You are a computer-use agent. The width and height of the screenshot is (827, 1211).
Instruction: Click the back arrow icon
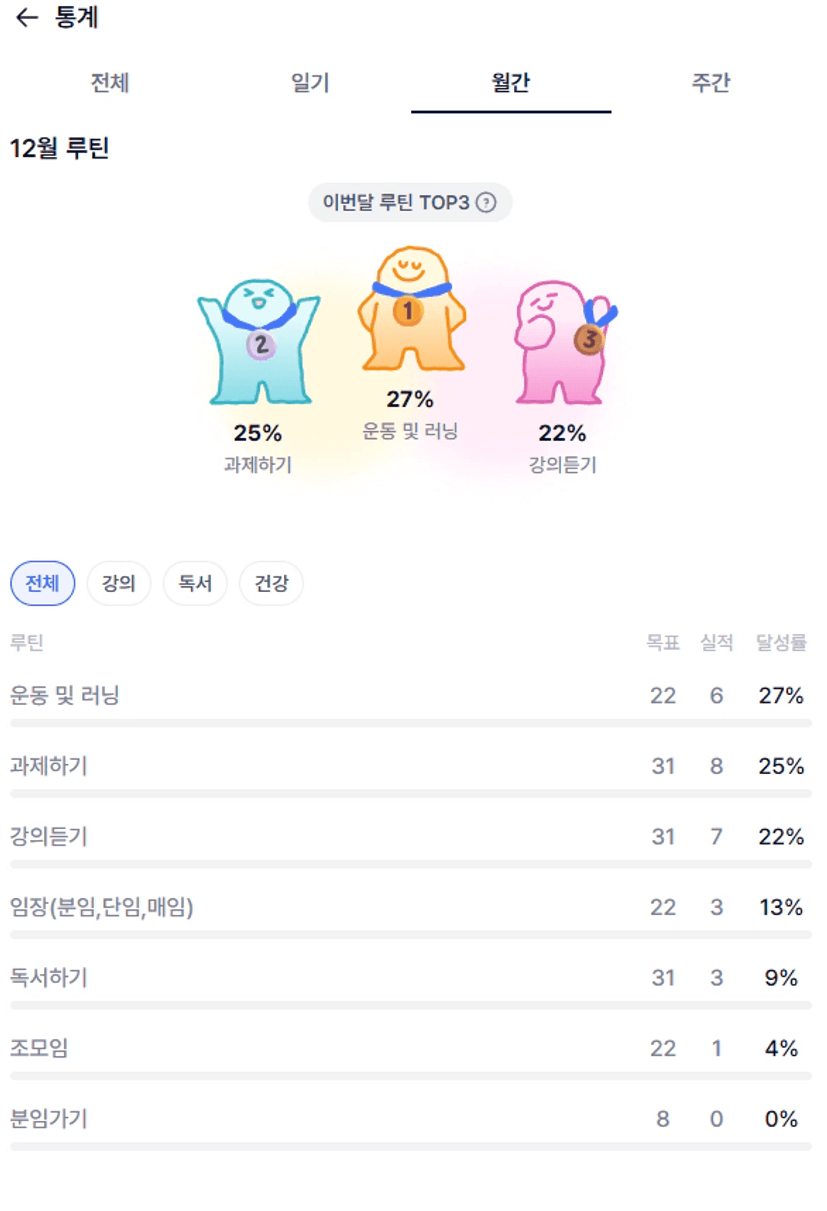click(27, 18)
